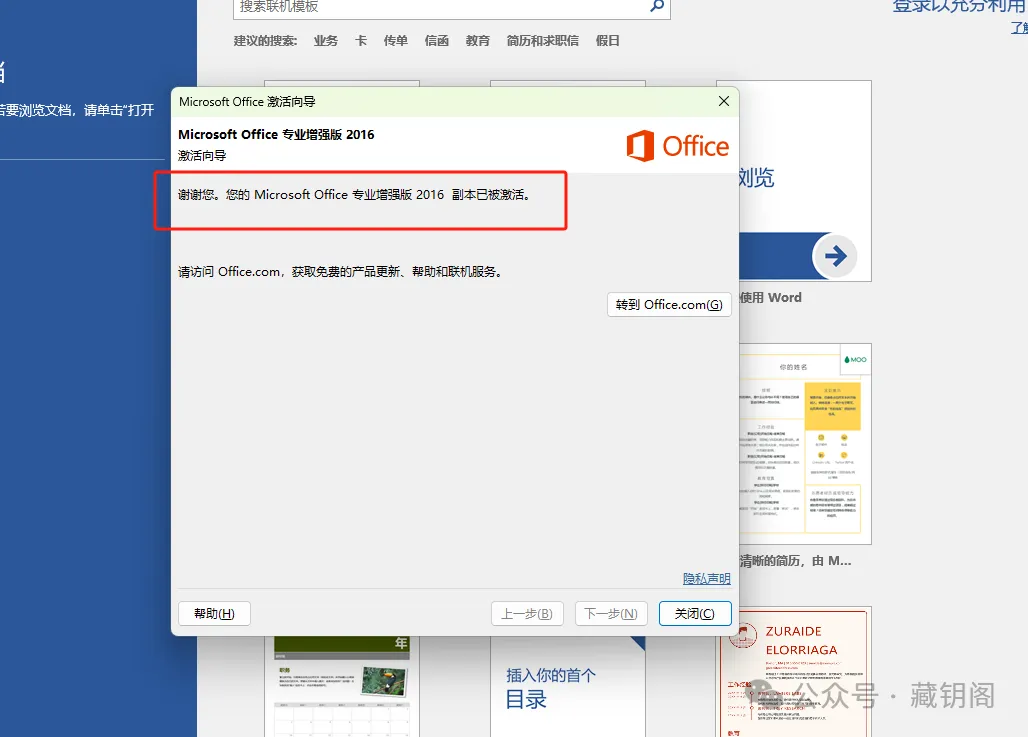1028x737 pixels.
Task: Click the 关闭(C) button in the wizard
Action: point(695,614)
